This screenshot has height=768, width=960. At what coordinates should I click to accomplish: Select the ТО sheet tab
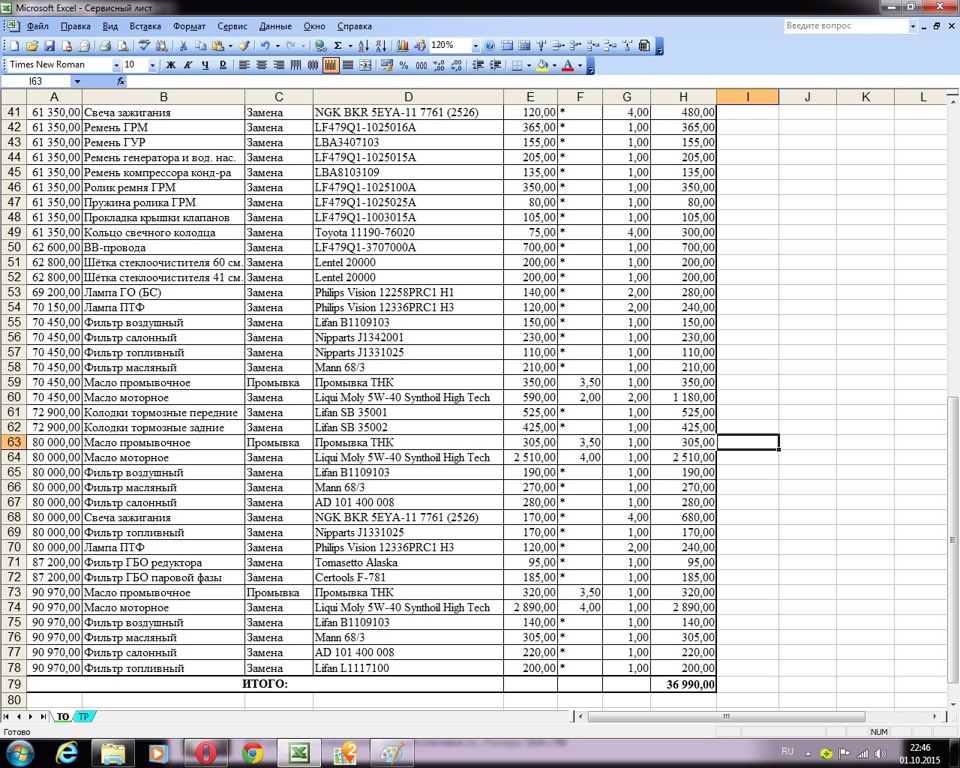[63, 716]
